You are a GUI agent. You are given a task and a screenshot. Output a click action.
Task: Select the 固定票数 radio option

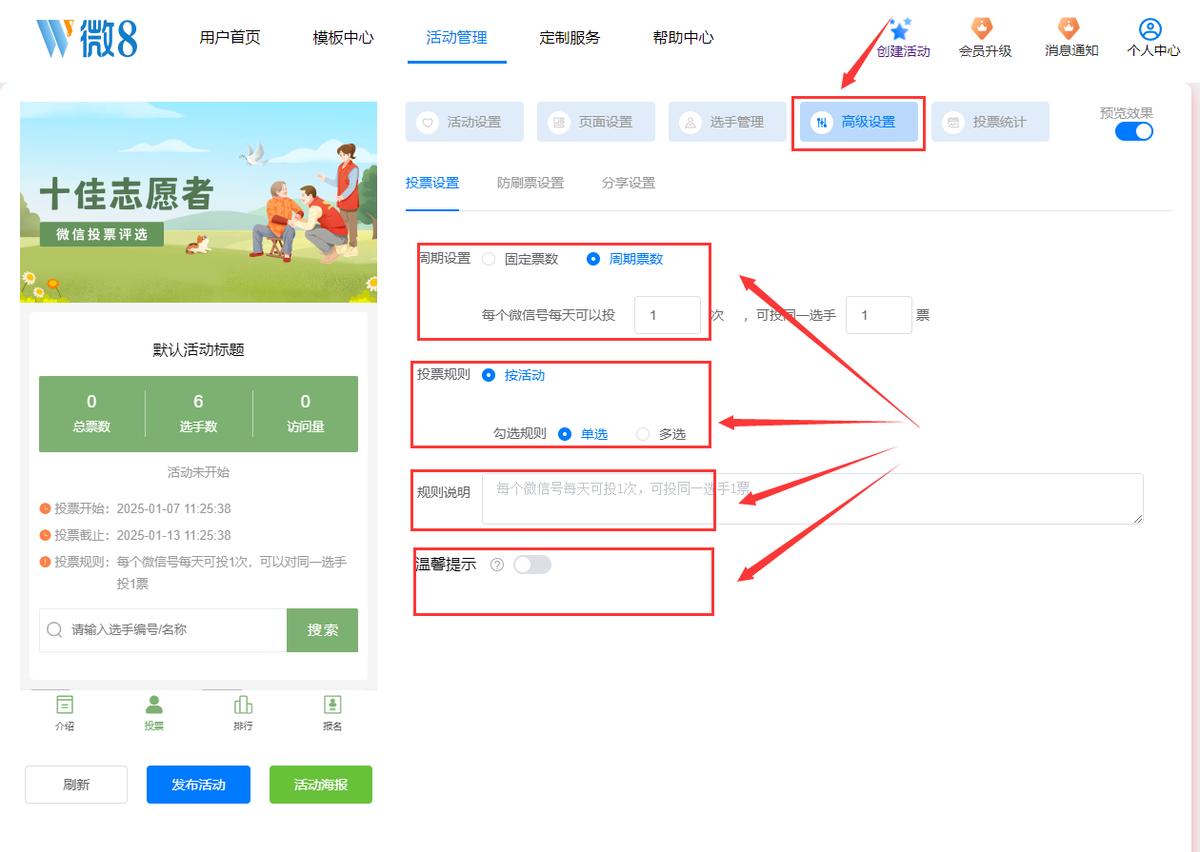(x=488, y=259)
